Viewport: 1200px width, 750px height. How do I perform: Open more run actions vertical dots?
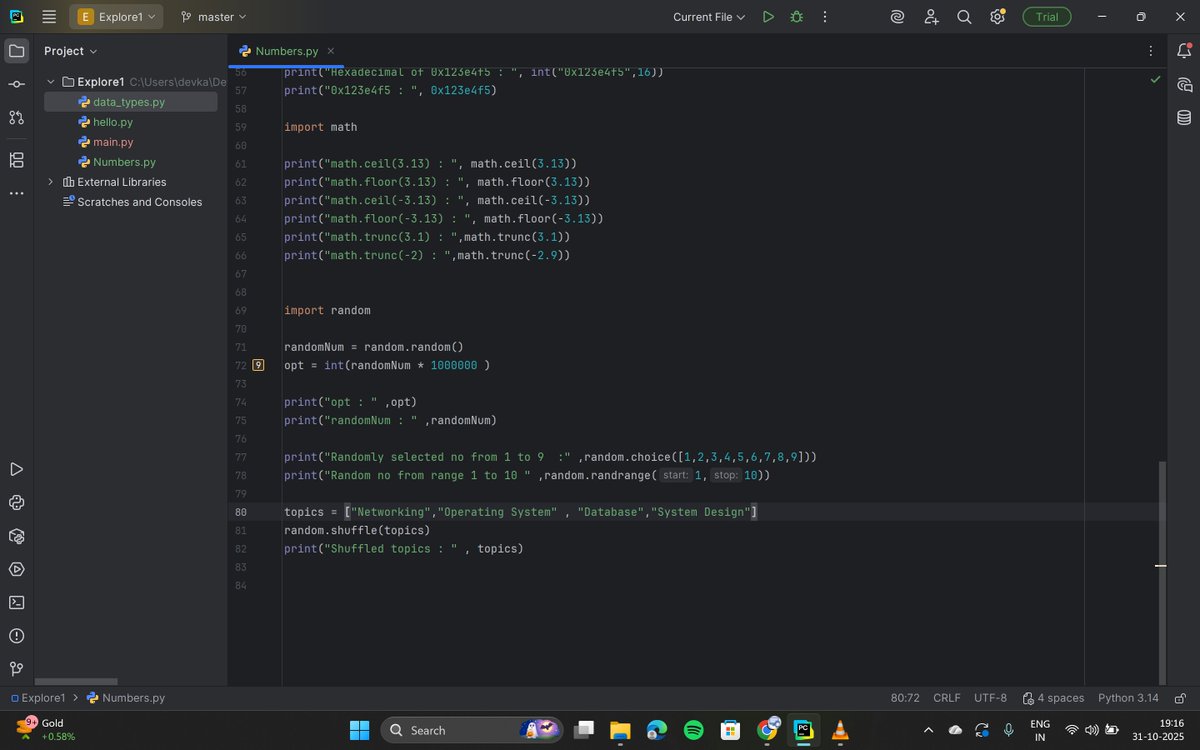point(825,17)
